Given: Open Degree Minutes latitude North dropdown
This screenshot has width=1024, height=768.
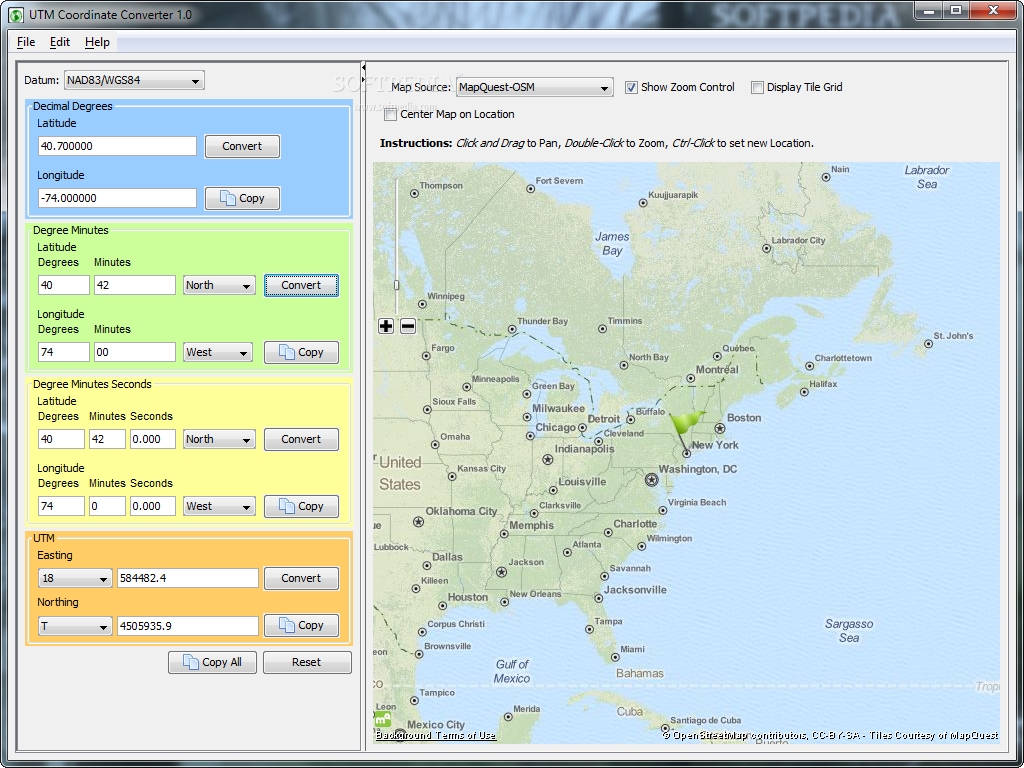Looking at the screenshot, I should point(219,285).
